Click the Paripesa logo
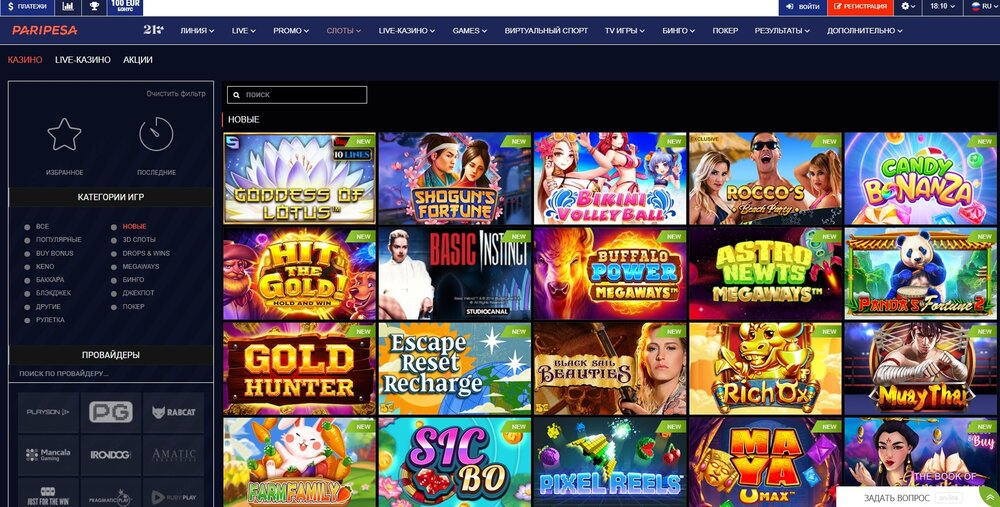Image resolution: width=1000 pixels, height=507 pixels. pos(45,30)
